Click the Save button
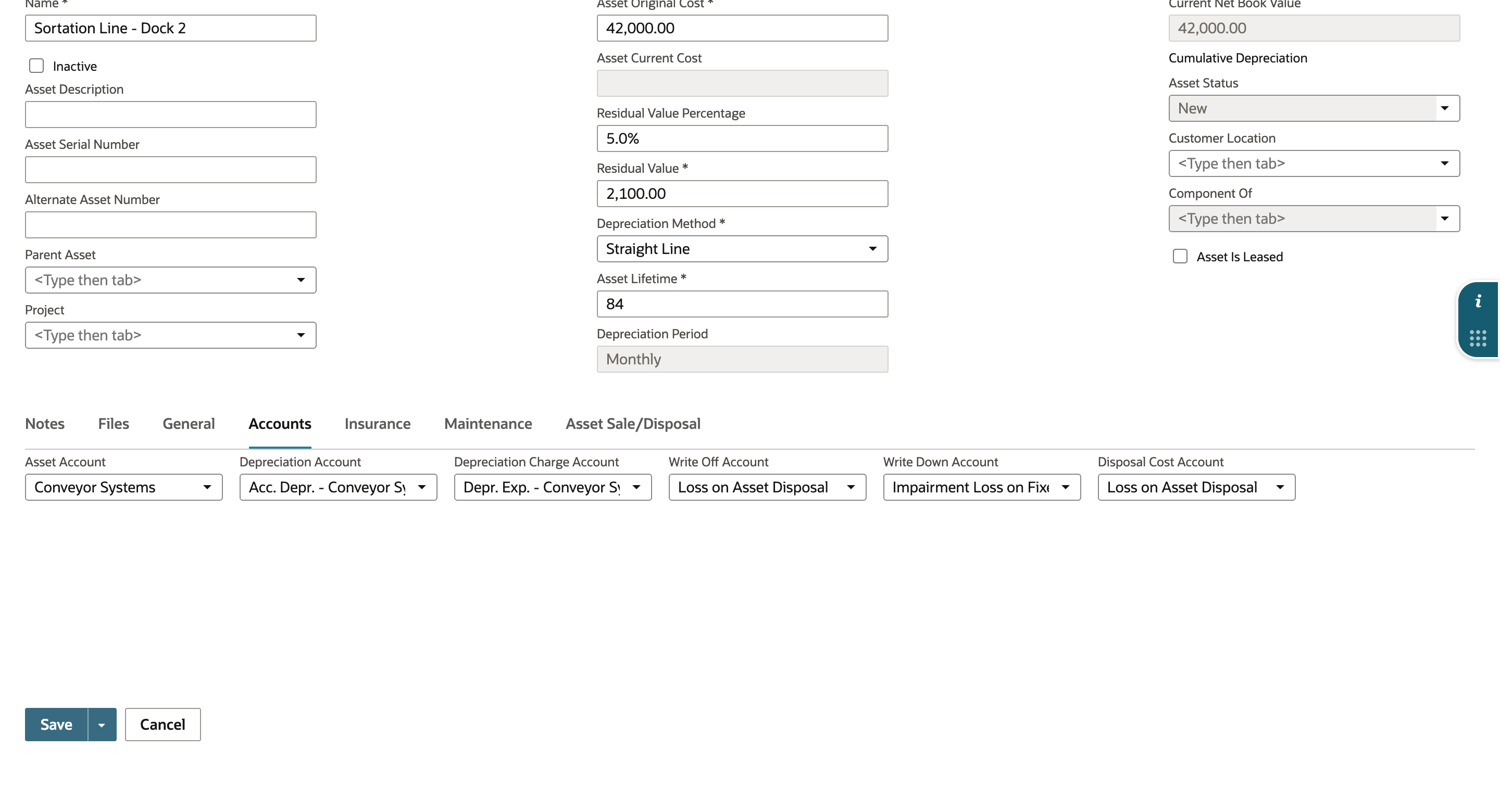Viewport: 1500px width, 812px height. pos(56,725)
